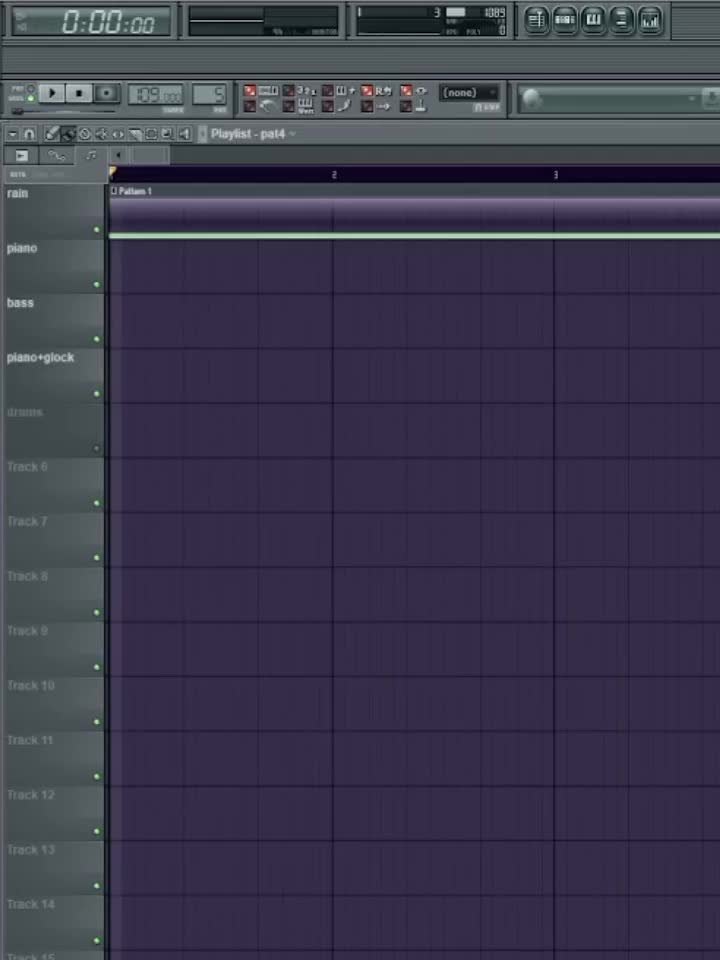The height and width of the screenshot is (960, 720).
Task: Open the playlist options menu arrow
Action: [13, 133]
